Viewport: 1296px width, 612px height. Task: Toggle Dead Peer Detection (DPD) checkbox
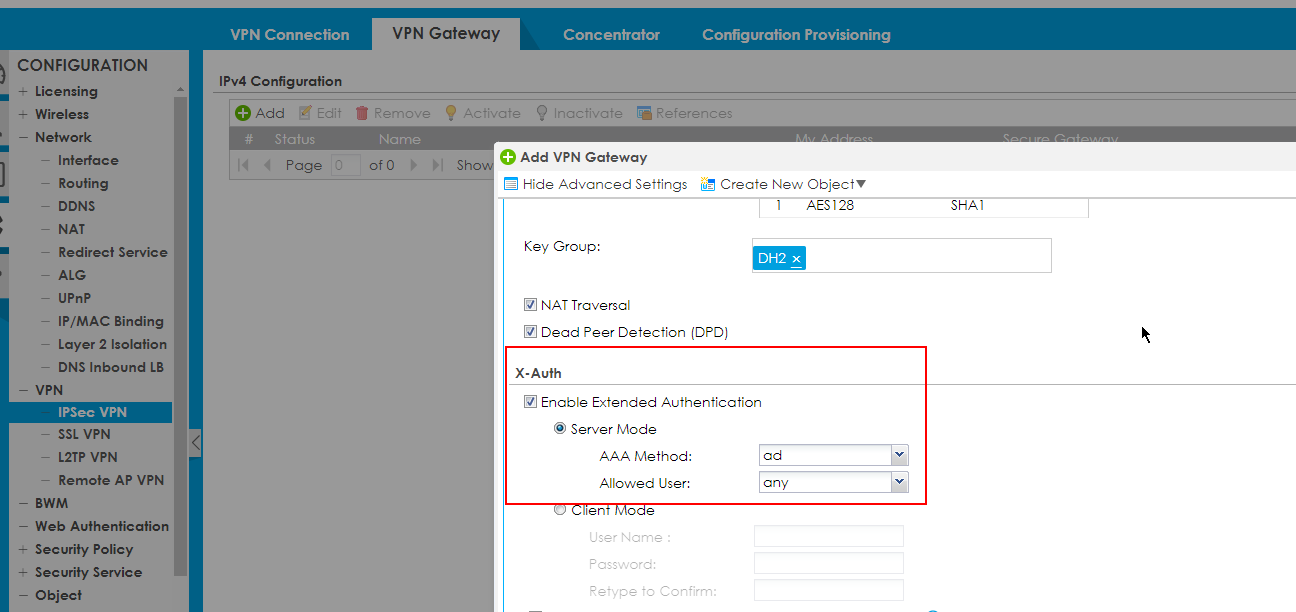tap(531, 332)
